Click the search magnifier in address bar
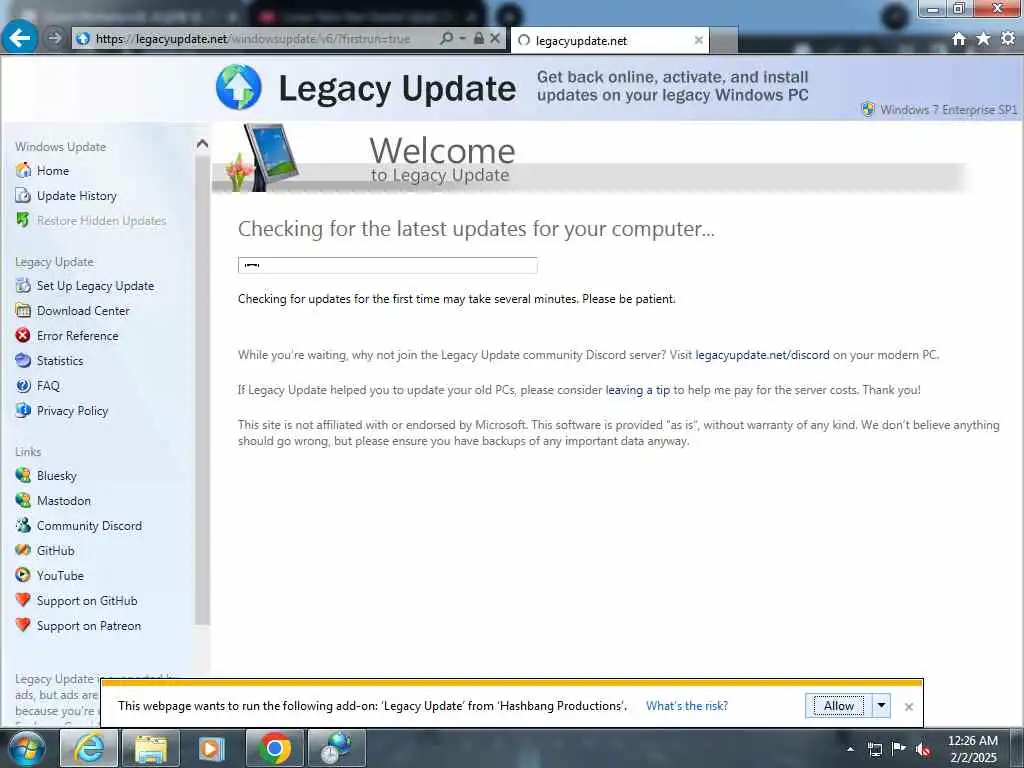This screenshot has height=768, width=1024. 446,39
